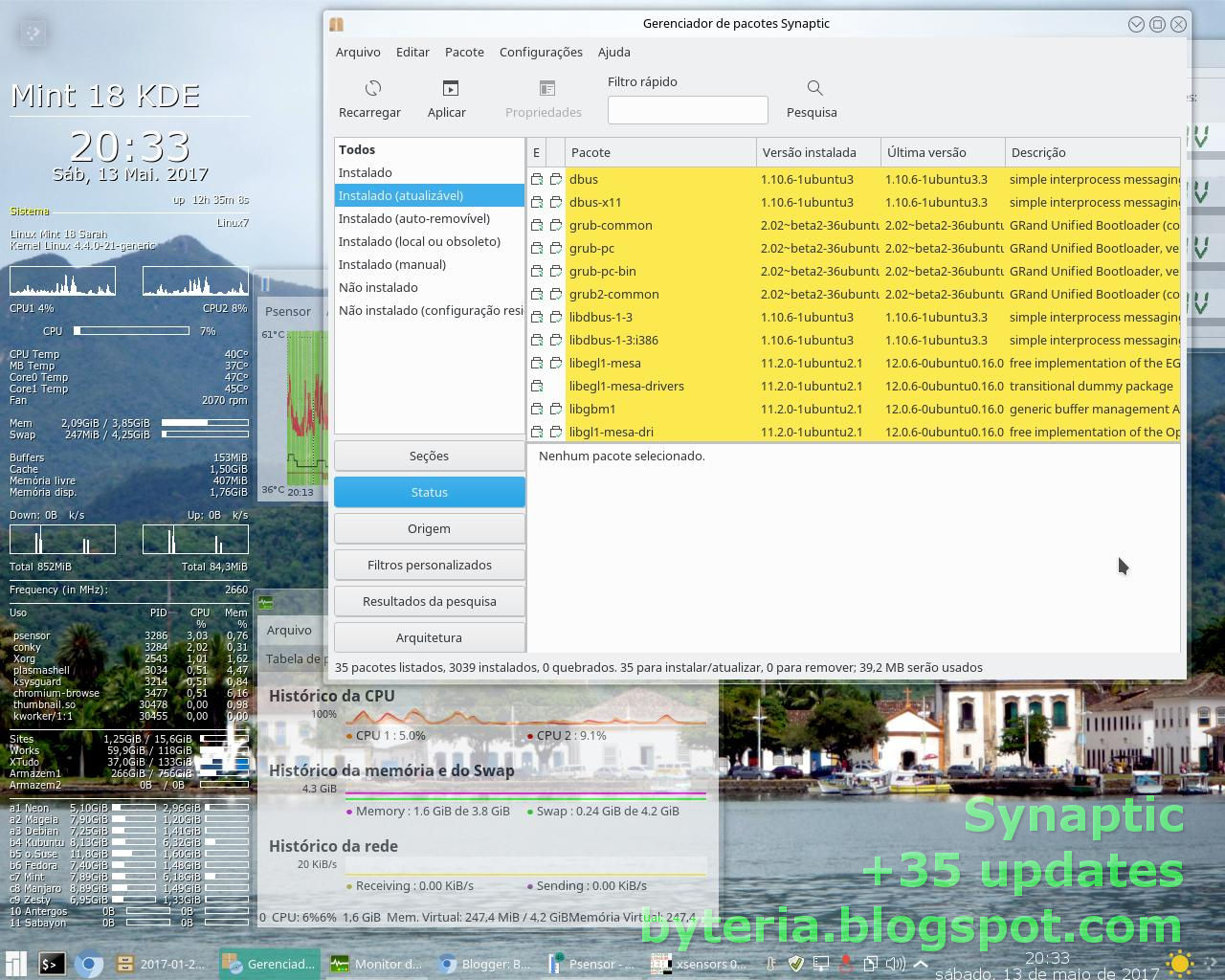Toggle selection marker on libdbus-1-3 row

(x=536, y=317)
